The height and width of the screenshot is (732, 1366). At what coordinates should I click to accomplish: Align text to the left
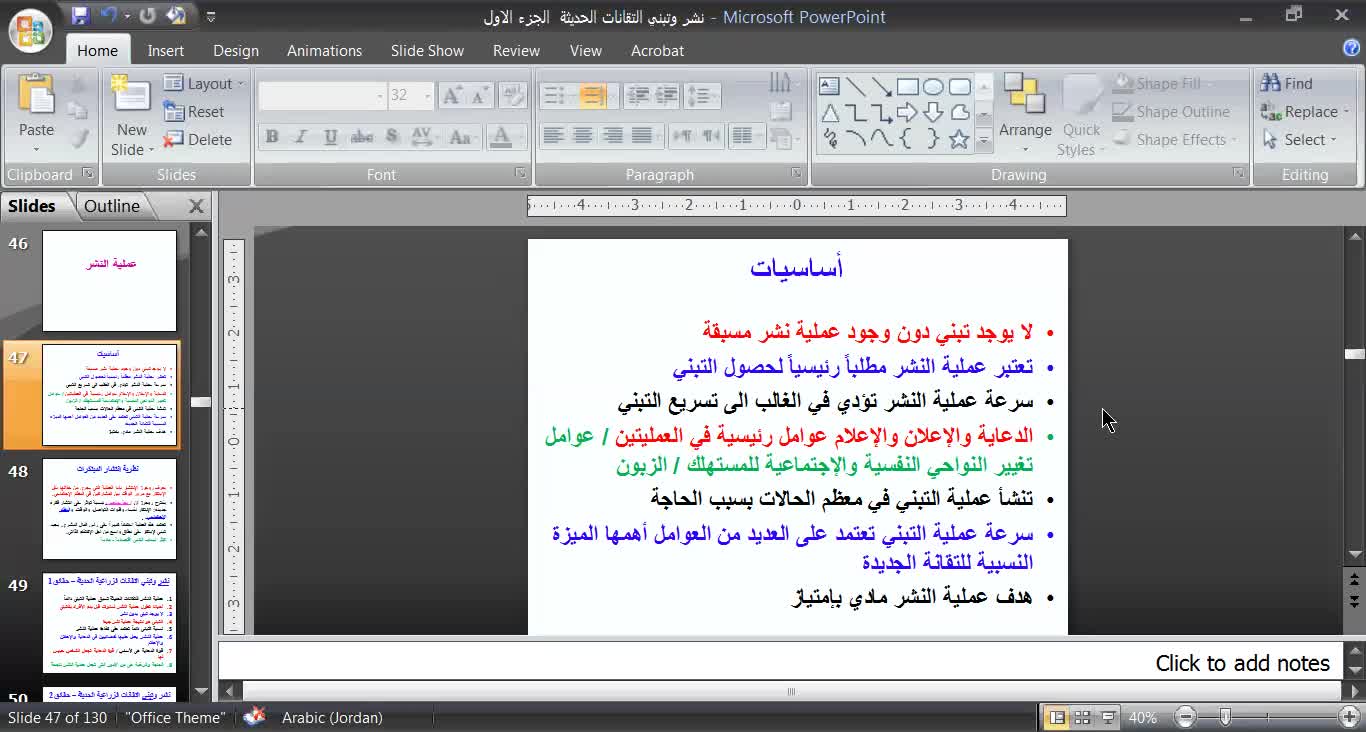point(553,135)
